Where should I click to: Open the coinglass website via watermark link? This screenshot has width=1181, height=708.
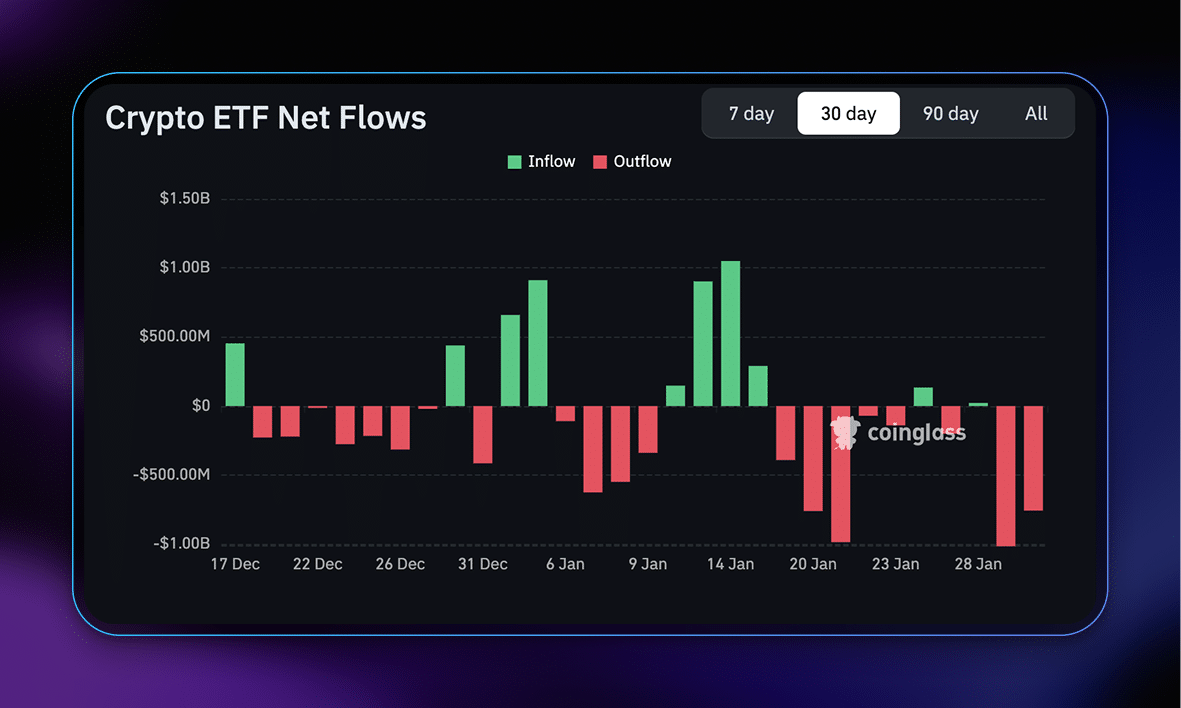point(897,432)
